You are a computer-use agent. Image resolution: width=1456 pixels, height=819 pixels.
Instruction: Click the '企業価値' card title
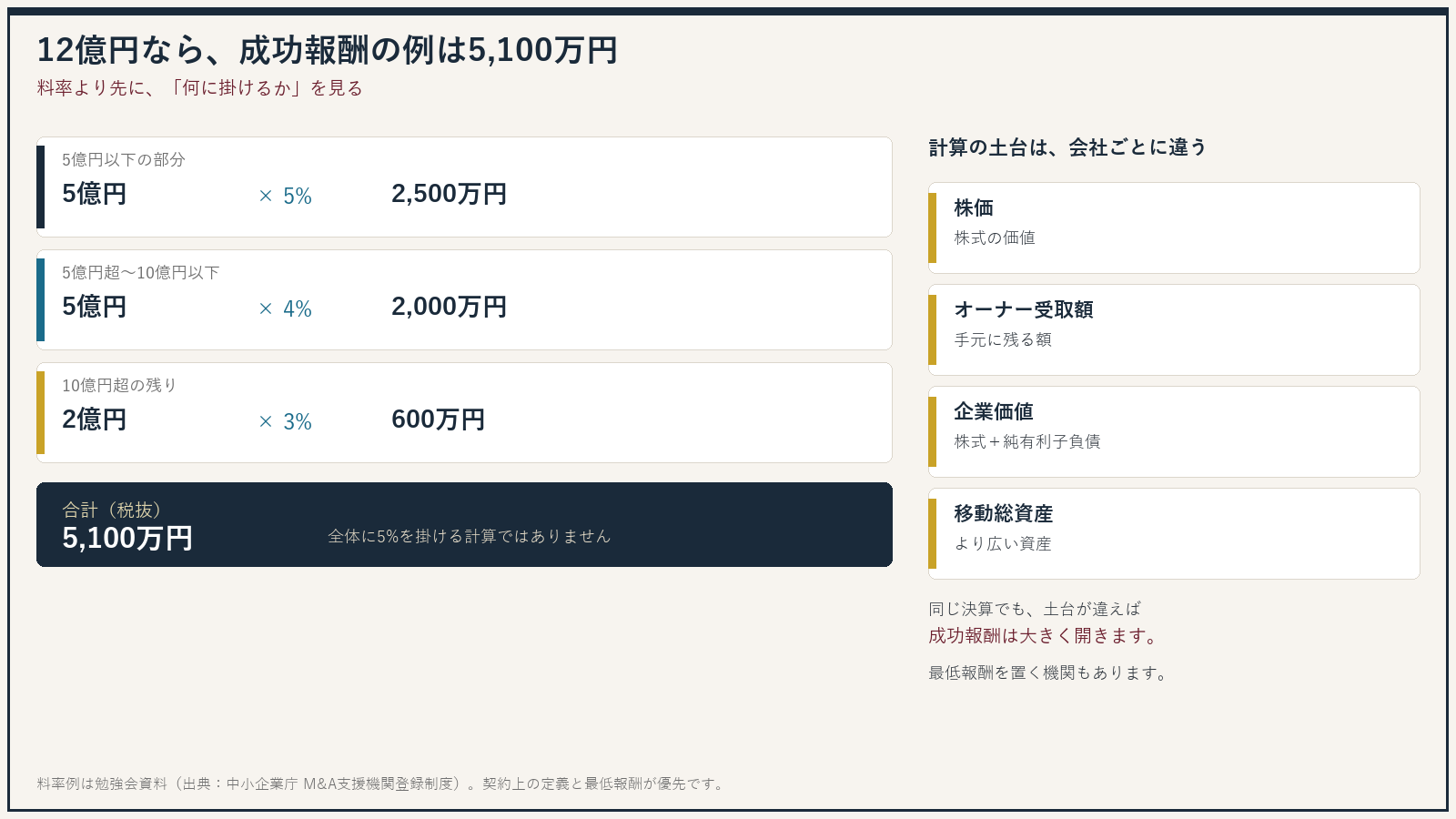[994, 411]
